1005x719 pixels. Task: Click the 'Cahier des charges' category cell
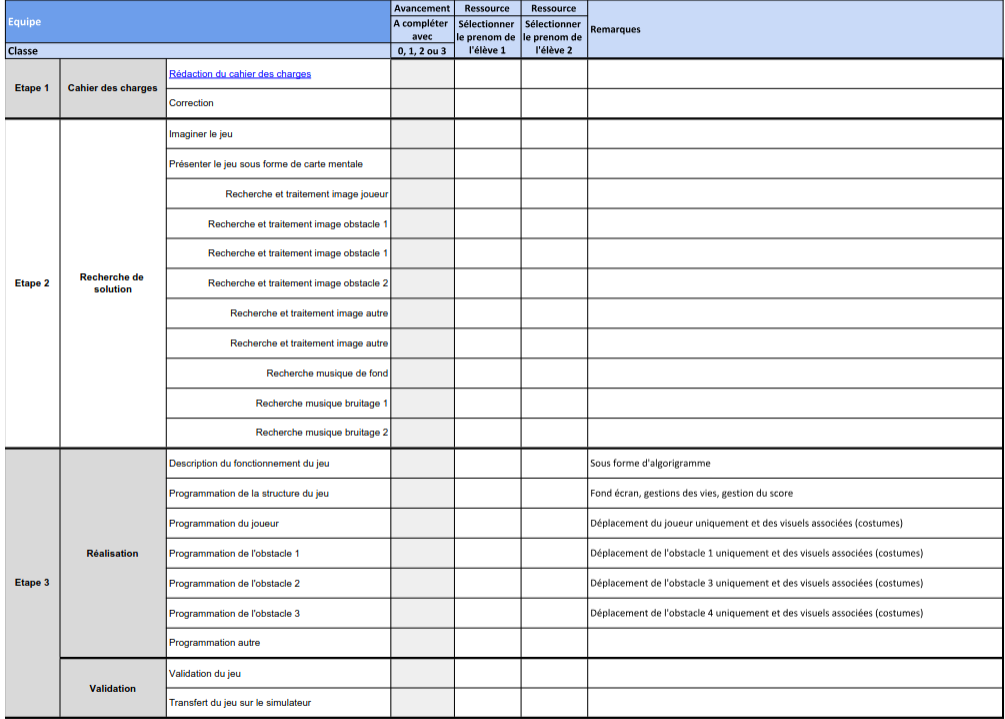(x=112, y=88)
